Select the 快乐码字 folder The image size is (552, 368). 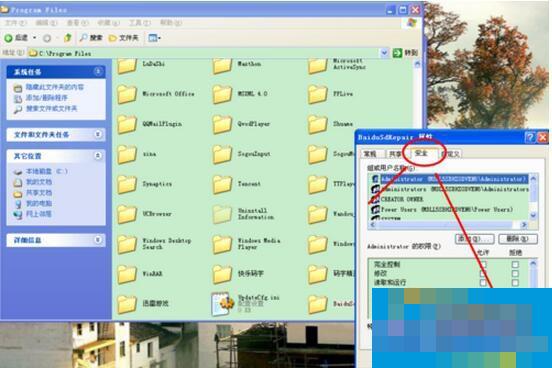tap(238, 274)
